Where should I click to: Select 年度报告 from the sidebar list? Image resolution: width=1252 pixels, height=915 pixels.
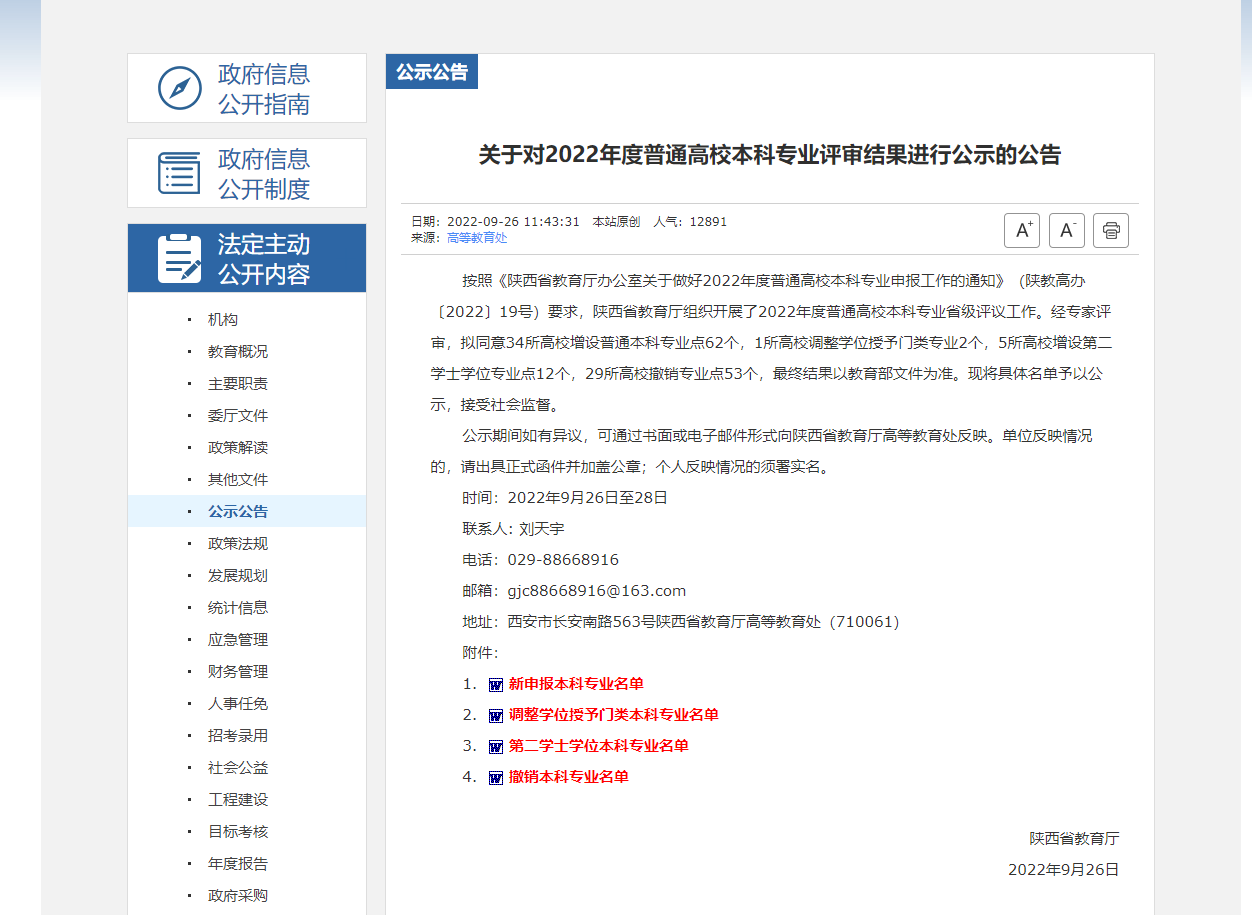coord(238,864)
